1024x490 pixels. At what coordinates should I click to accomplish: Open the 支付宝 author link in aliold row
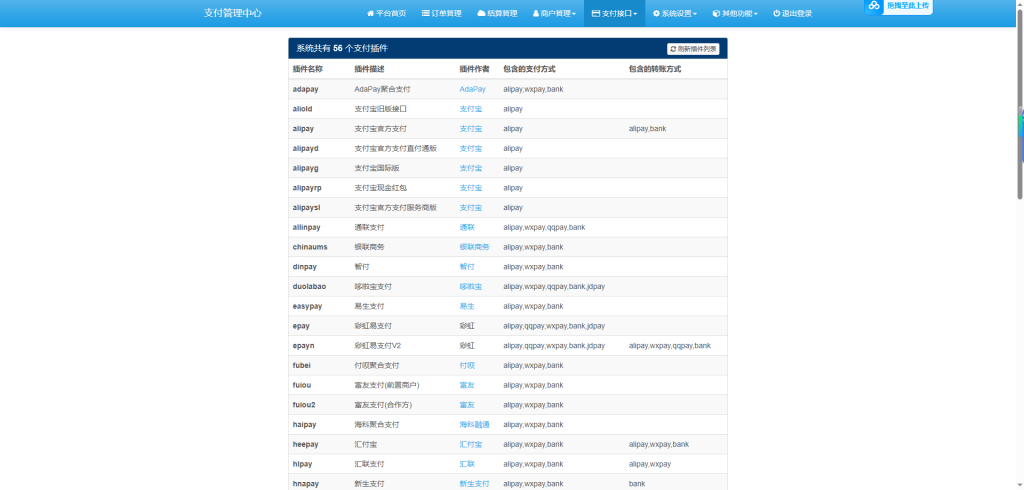pos(471,109)
